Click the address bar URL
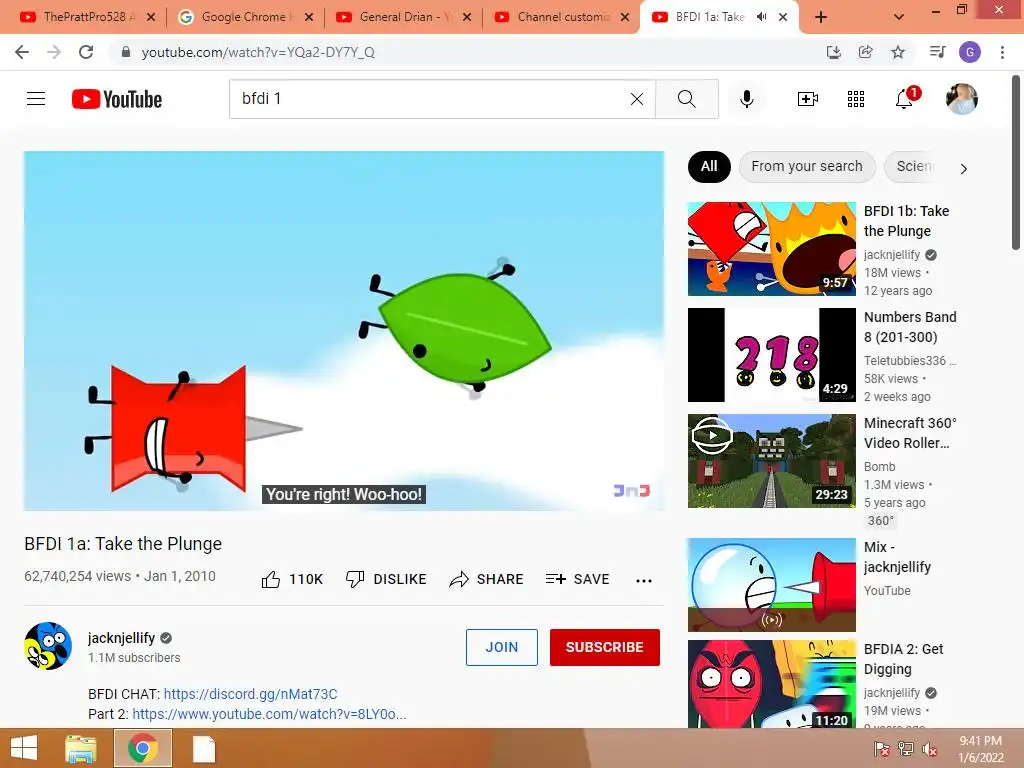This screenshot has width=1024, height=768. click(258, 52)
